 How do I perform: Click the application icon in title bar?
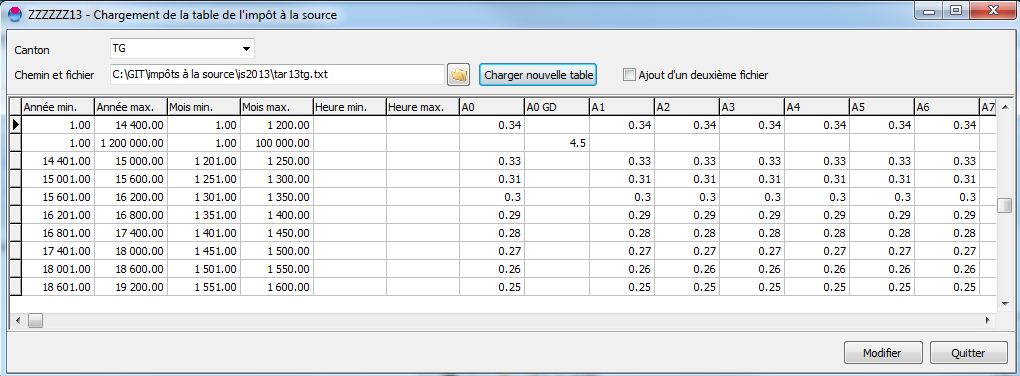(14, 14)
